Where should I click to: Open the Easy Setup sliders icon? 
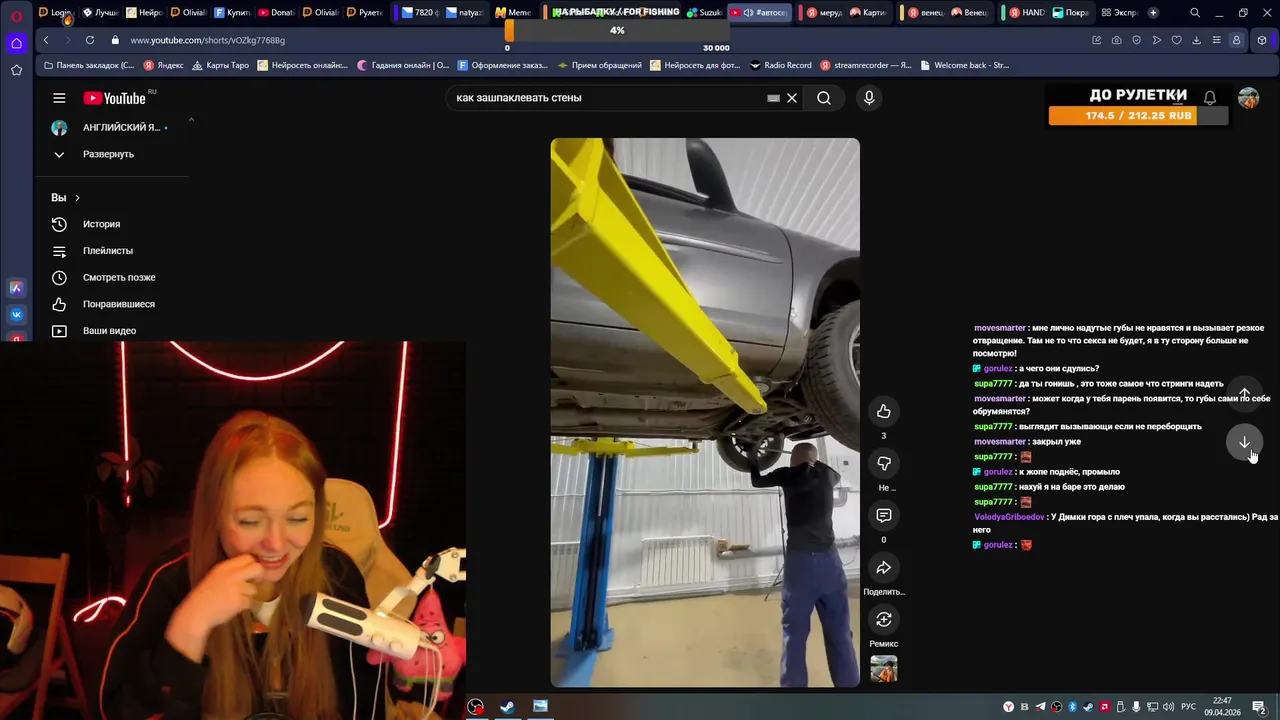click(x=1216, y=40)
